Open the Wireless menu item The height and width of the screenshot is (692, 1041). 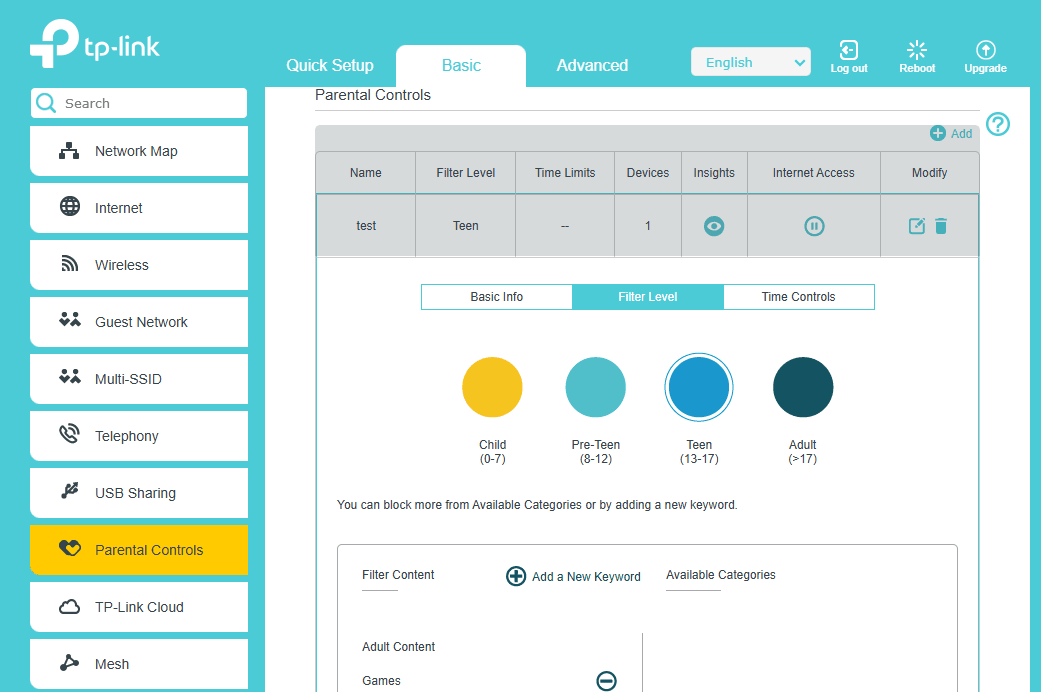[x=139, y=265]
